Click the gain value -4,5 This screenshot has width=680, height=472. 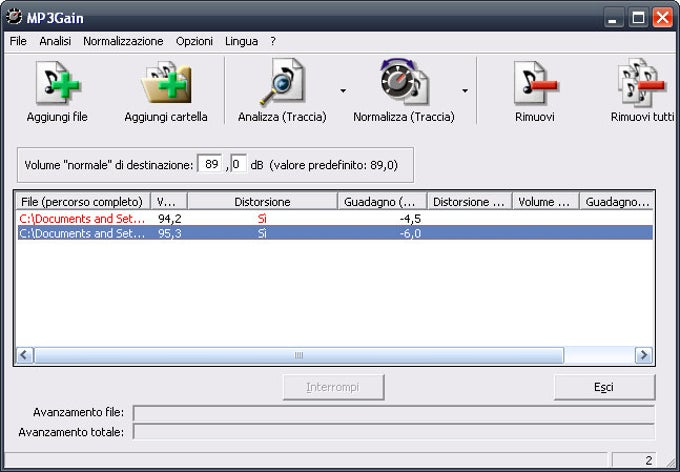pos(410,219)
